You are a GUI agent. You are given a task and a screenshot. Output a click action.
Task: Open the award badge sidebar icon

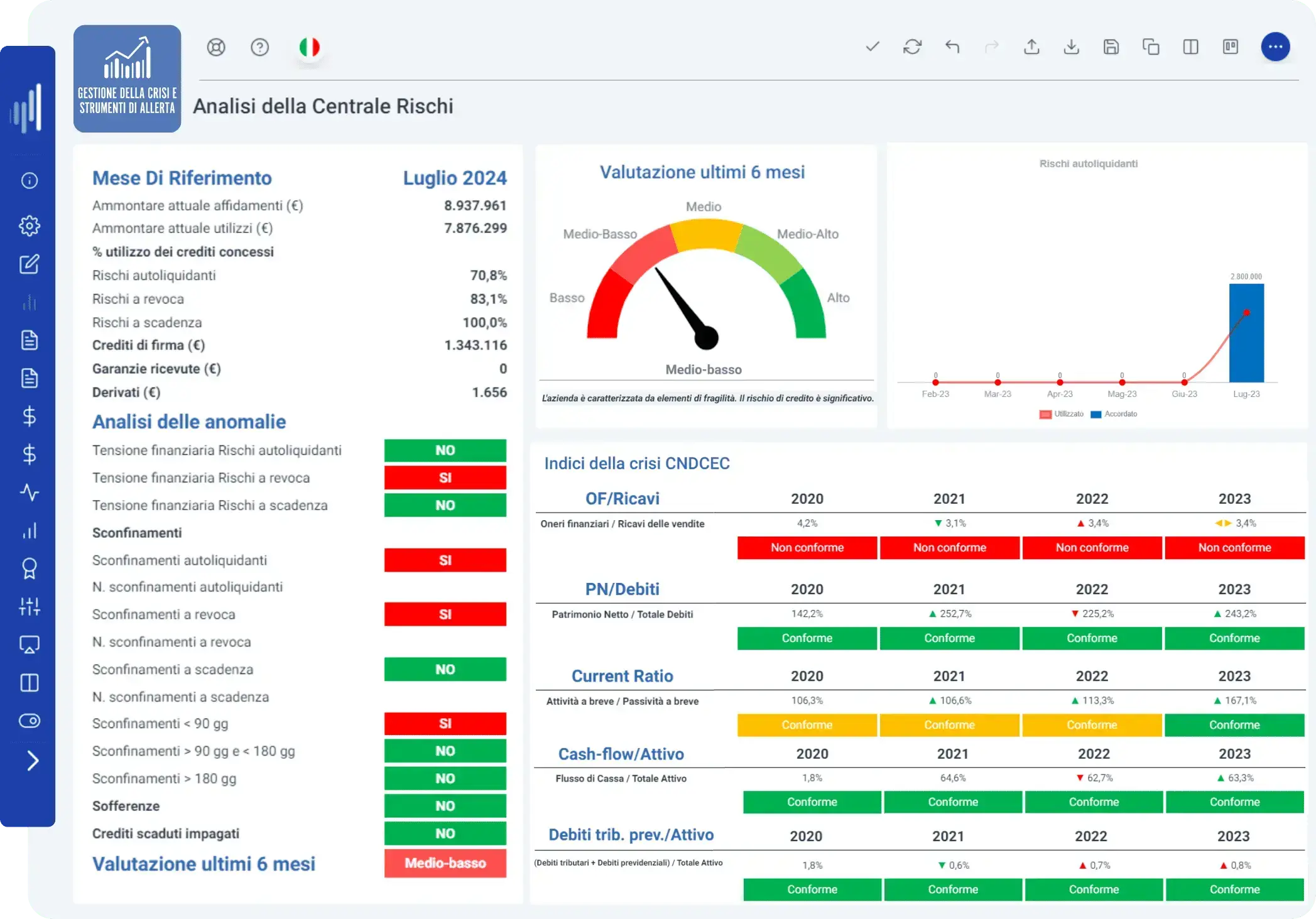coord(30,568)
